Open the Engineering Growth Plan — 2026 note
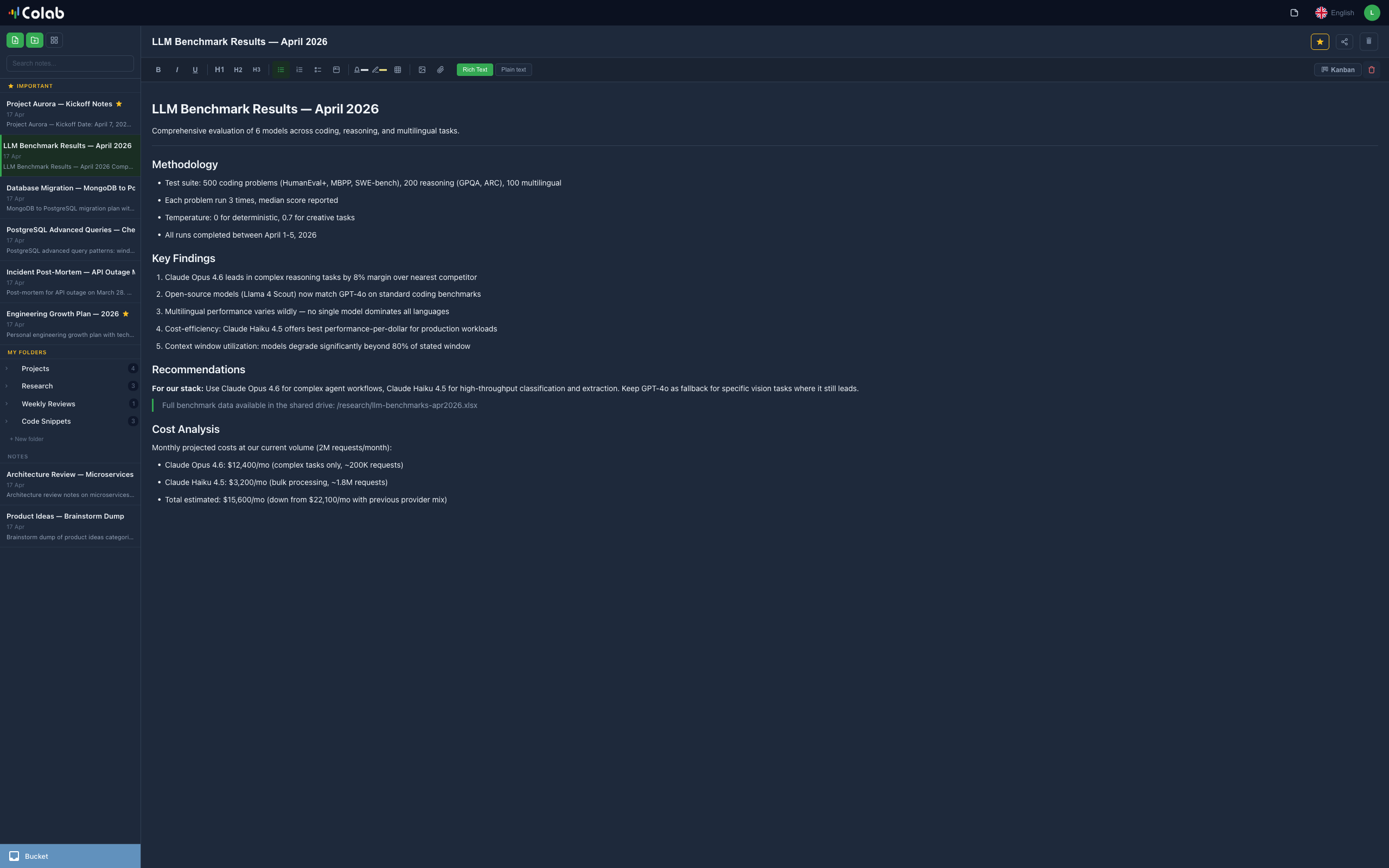This screenshot has height=868, width=1389. 70,324
